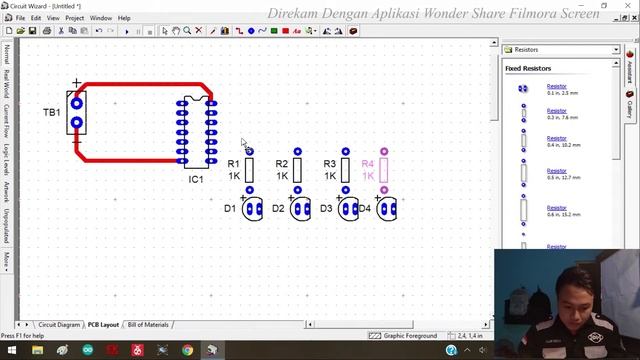The width and height of the screenshot is (640, 360).
Task: Click the 3D brick Gallery toolbar icon
Action: 353,31
